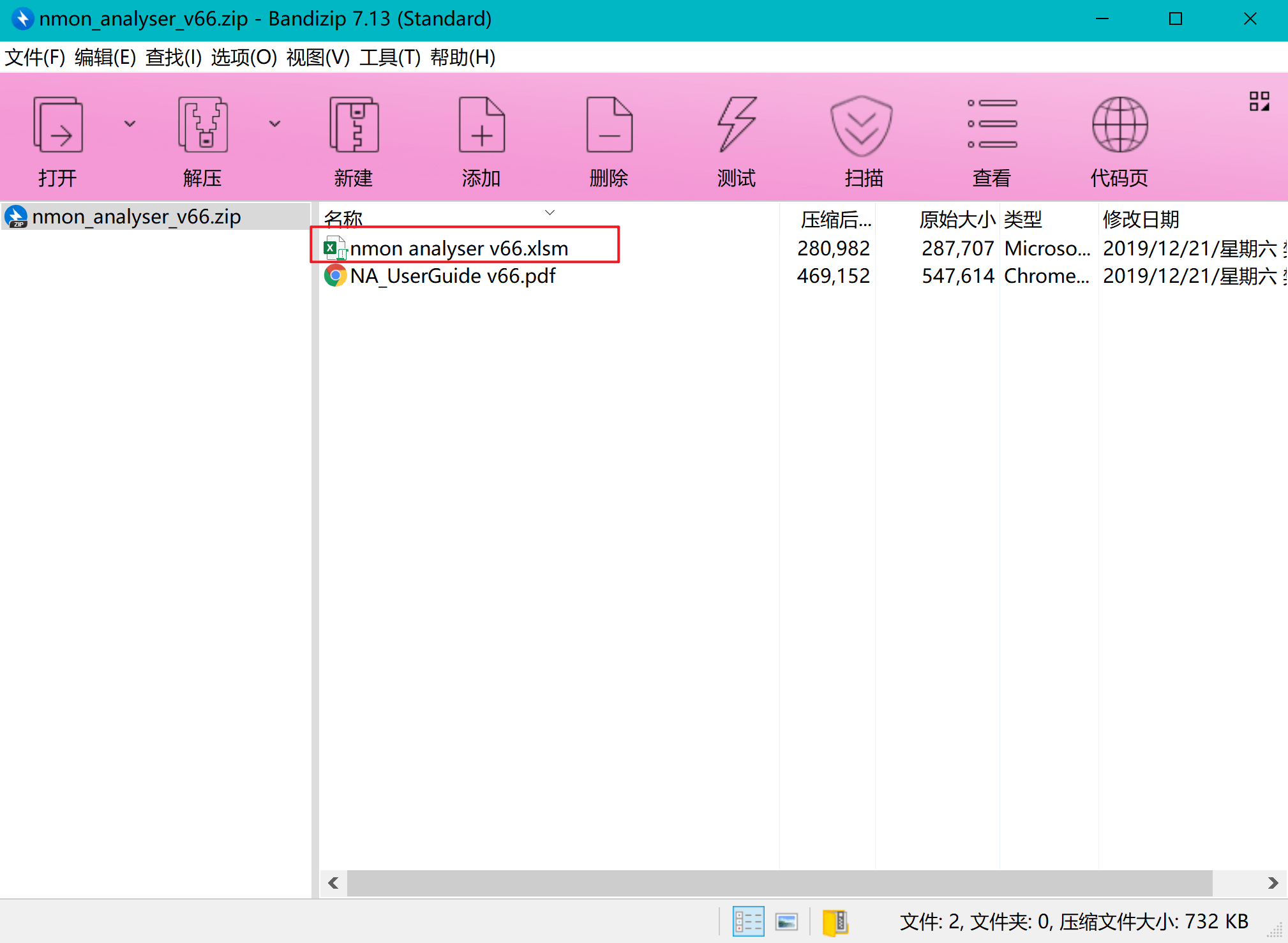
Task: Open the 工具(T) menu
Action: pyautogui.click(x=389, y=57)
